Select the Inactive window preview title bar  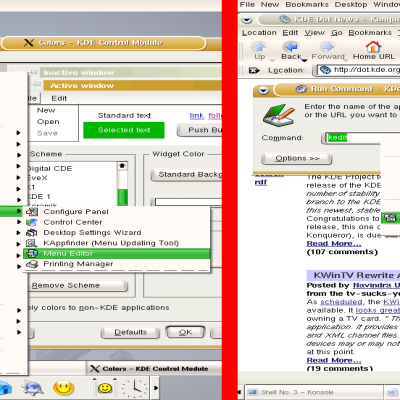pyautogui.click(x=131, y=73)
